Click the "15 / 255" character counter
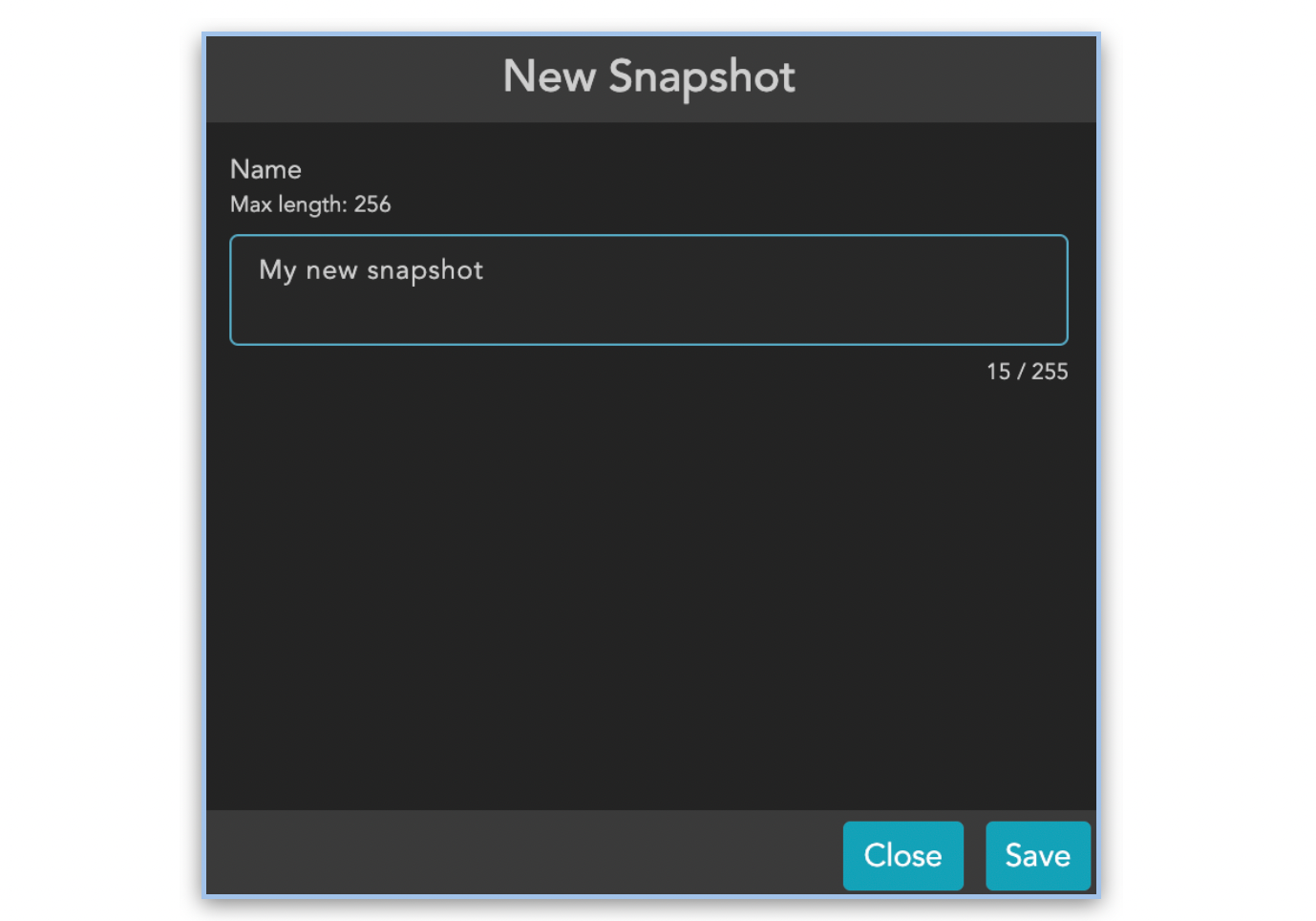This screenshot has width=1316, height=921. (1027, 372)
